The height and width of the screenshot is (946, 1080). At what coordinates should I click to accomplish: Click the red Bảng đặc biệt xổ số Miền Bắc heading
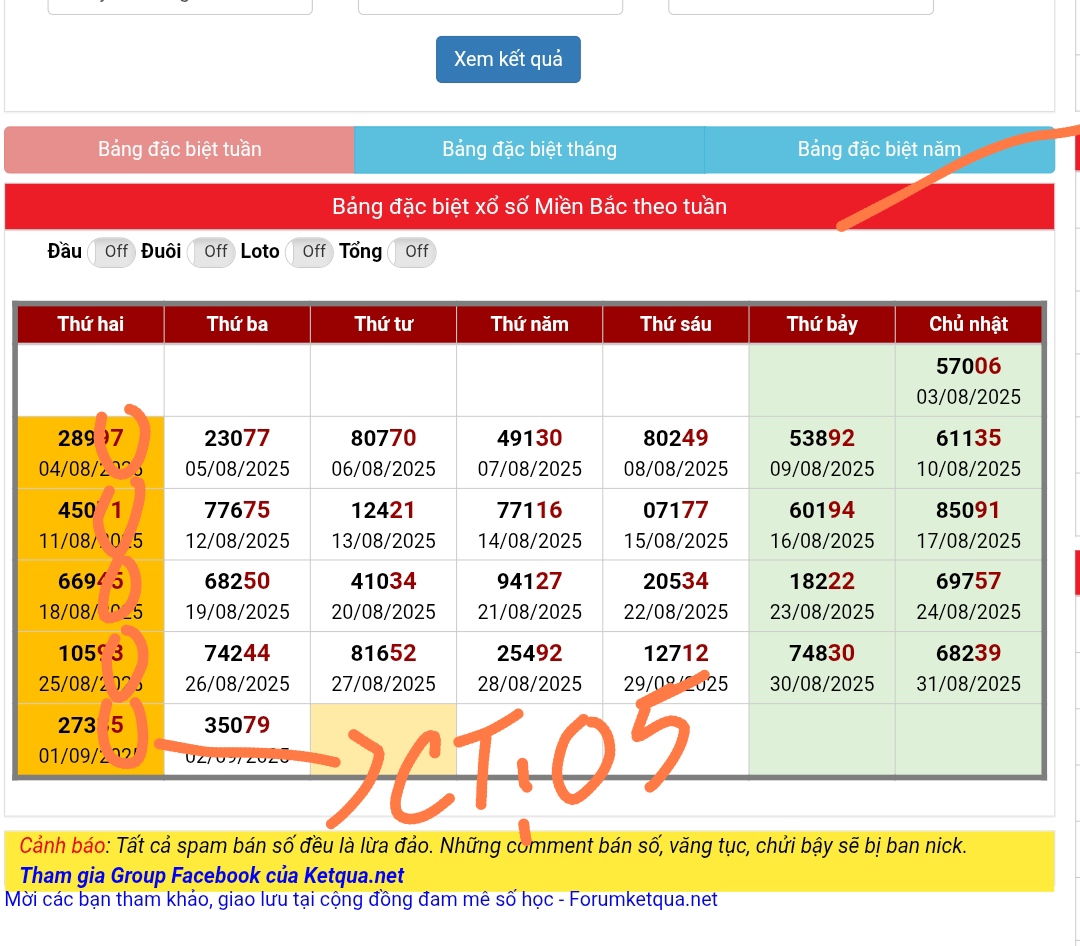click(x=529, y=206)
